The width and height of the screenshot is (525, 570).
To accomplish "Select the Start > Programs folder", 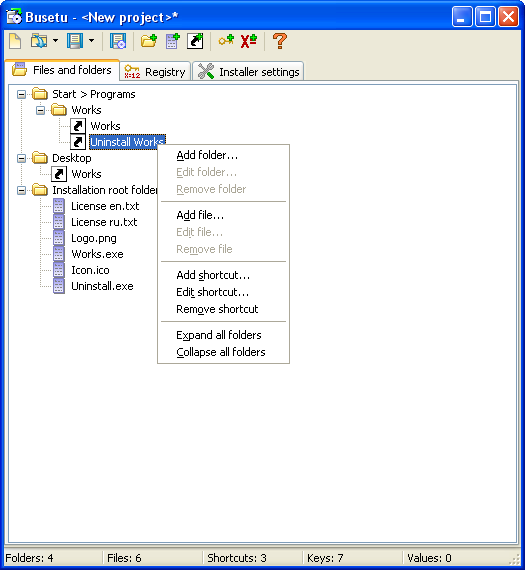I will 94,94.
